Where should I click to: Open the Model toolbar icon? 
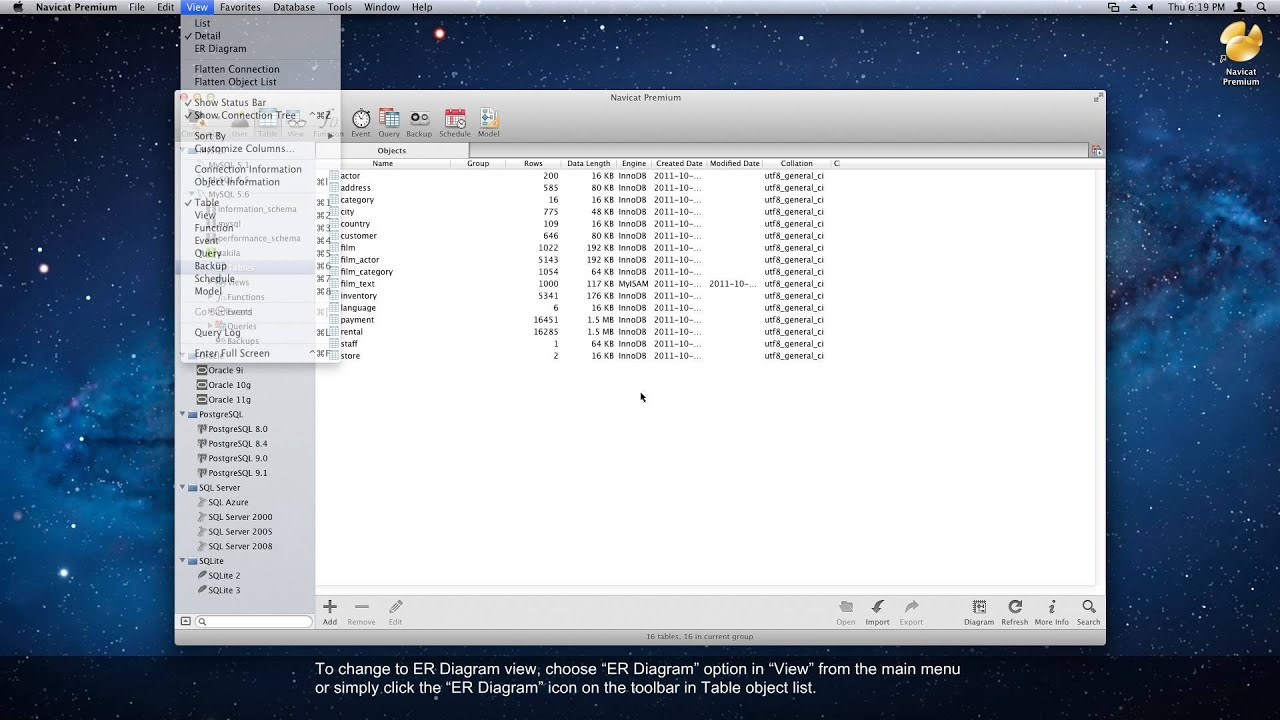click(488, 119)
